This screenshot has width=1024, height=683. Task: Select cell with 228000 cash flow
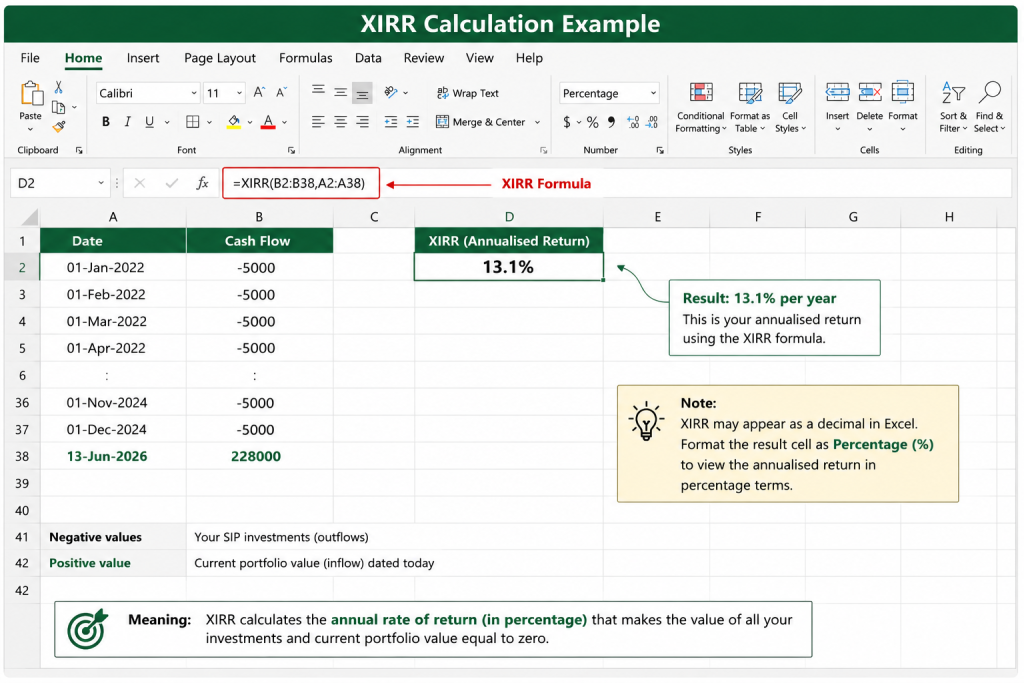point(259,456)
